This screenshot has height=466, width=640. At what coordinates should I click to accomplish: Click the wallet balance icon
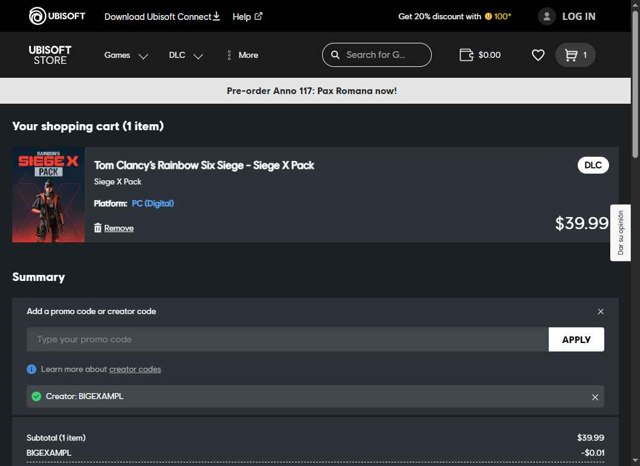[466, 55]
